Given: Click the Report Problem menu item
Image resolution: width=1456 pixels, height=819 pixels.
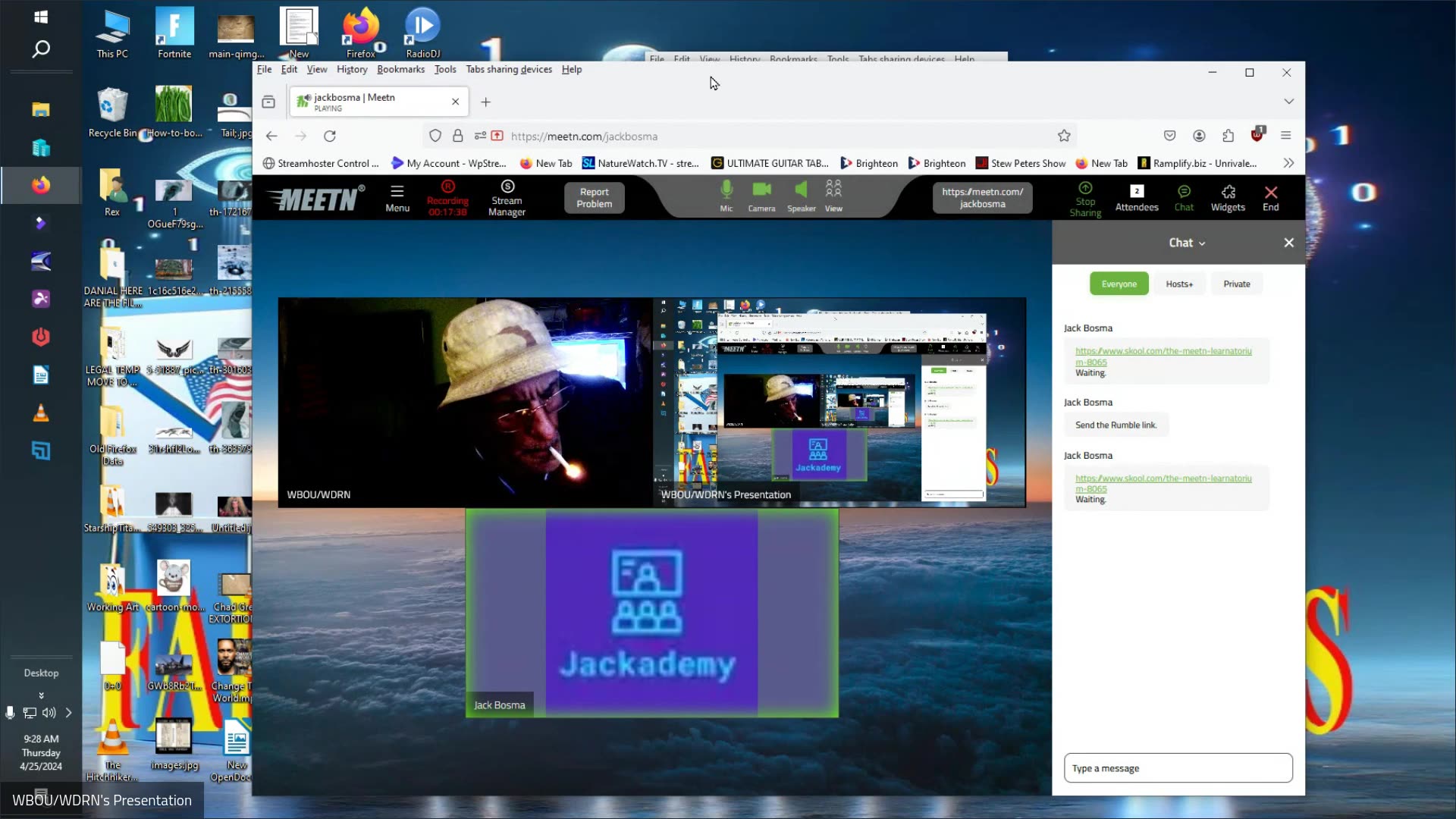Looking at the screenshot, I should coord(595,197).
